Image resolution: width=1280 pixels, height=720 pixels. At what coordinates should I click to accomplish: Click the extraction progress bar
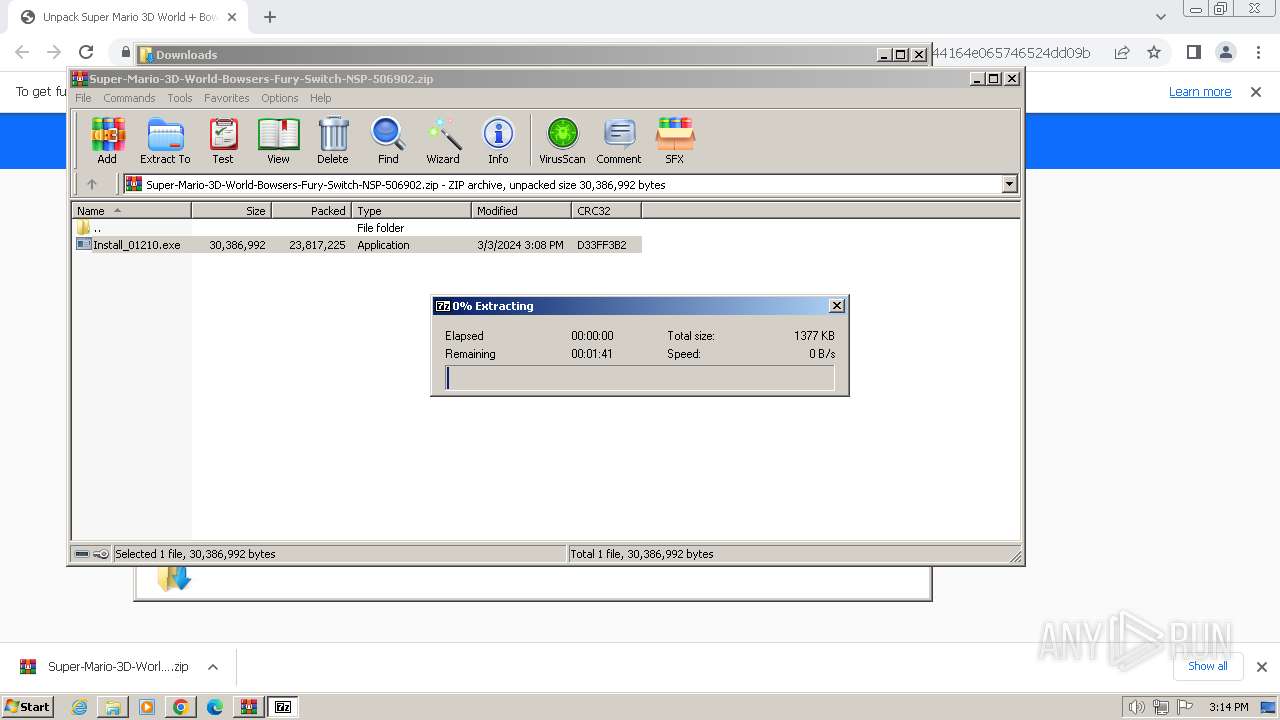[639, 378]
